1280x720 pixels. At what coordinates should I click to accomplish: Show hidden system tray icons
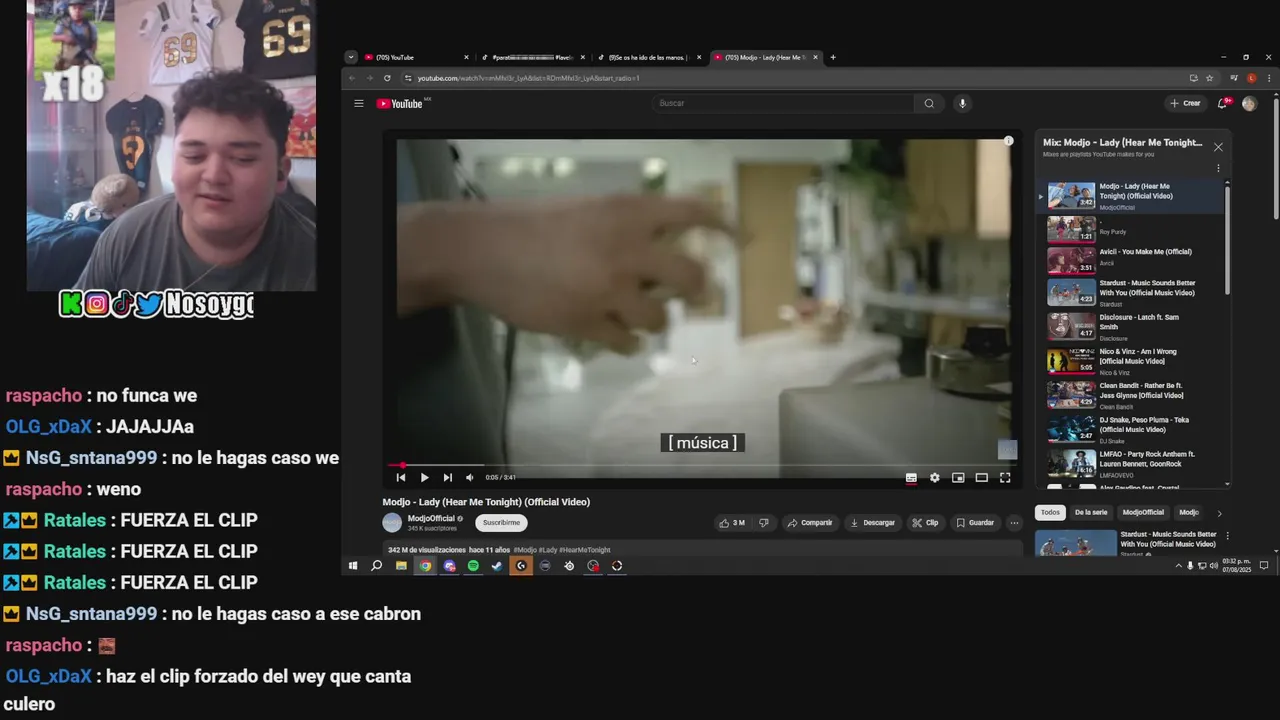1178,566
